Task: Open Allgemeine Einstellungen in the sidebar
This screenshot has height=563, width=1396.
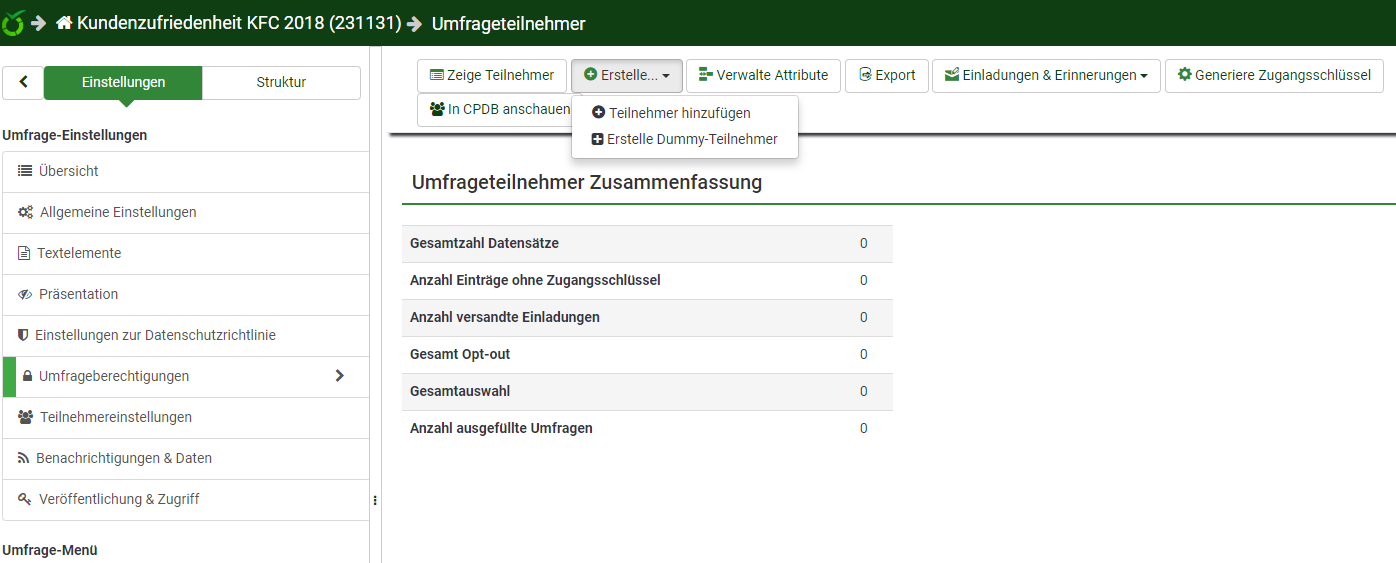Action: pyautogui.click(x=118, y=212)
